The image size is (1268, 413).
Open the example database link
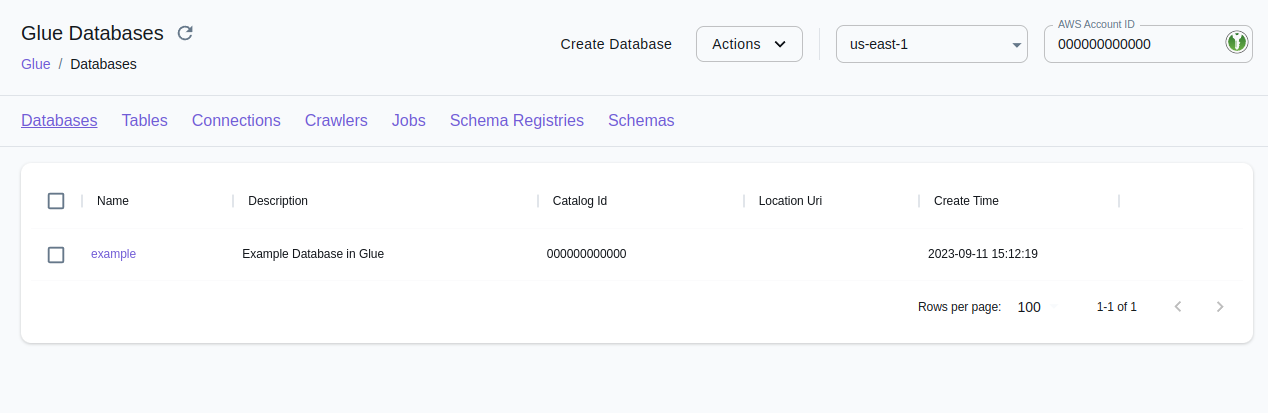(x=113, y=254)
